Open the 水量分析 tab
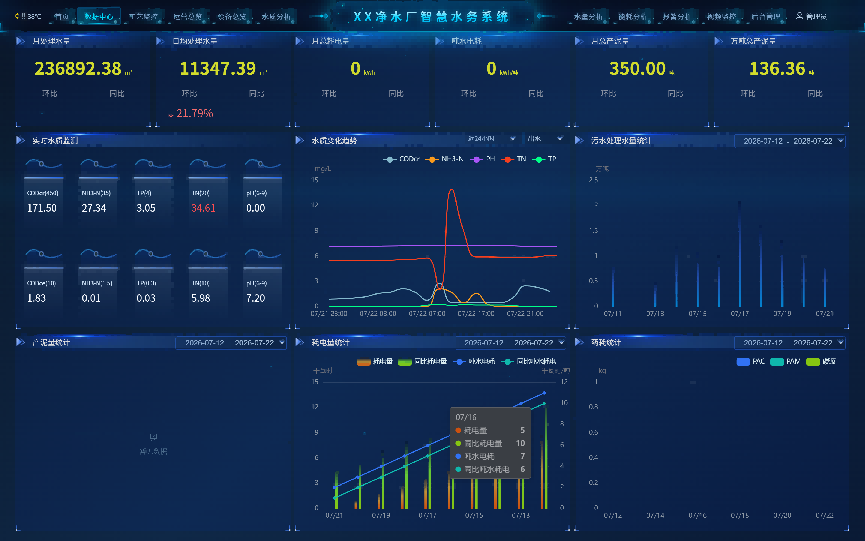This screenshot has height=541, width=865. (x=588, y=17)
